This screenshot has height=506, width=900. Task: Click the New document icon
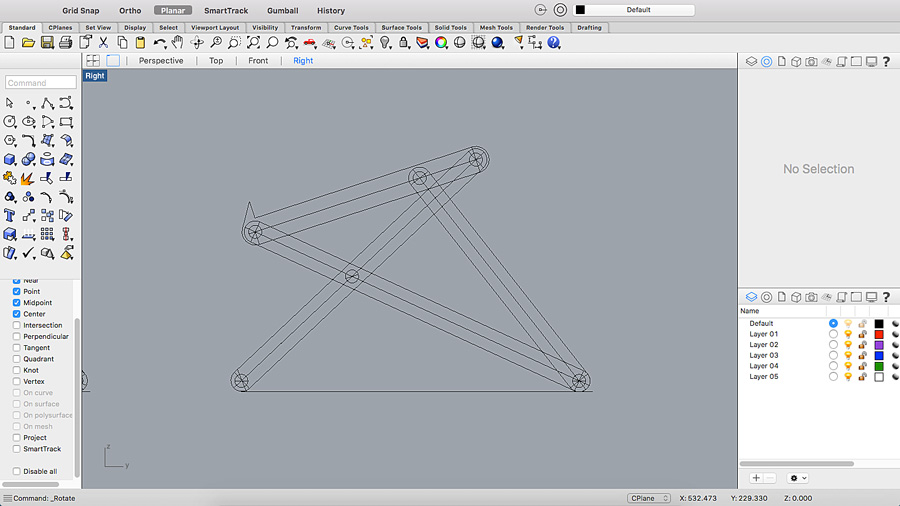tap(9, 42)
